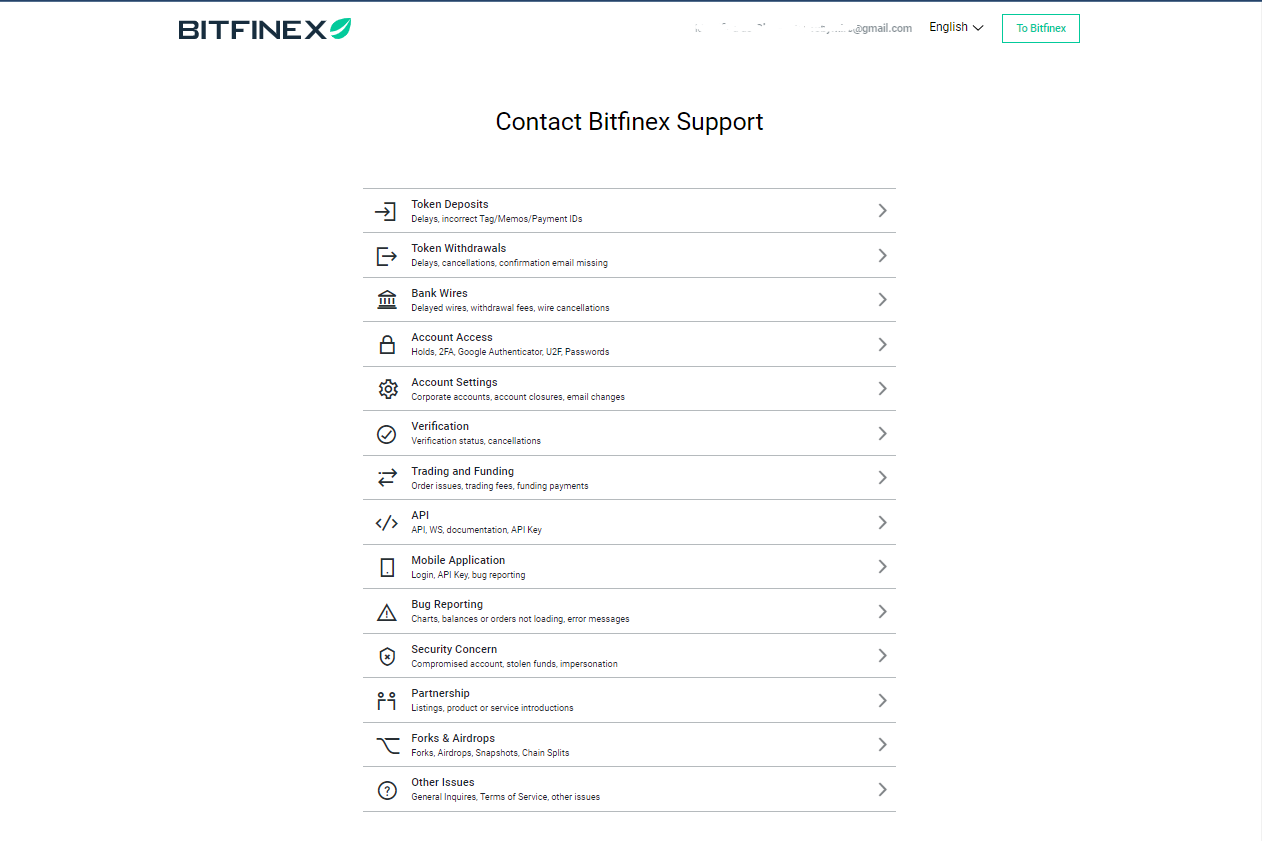Expand Account Settings via its chevron
This screenshot has height=841, width=1262.
click(882, 389)
